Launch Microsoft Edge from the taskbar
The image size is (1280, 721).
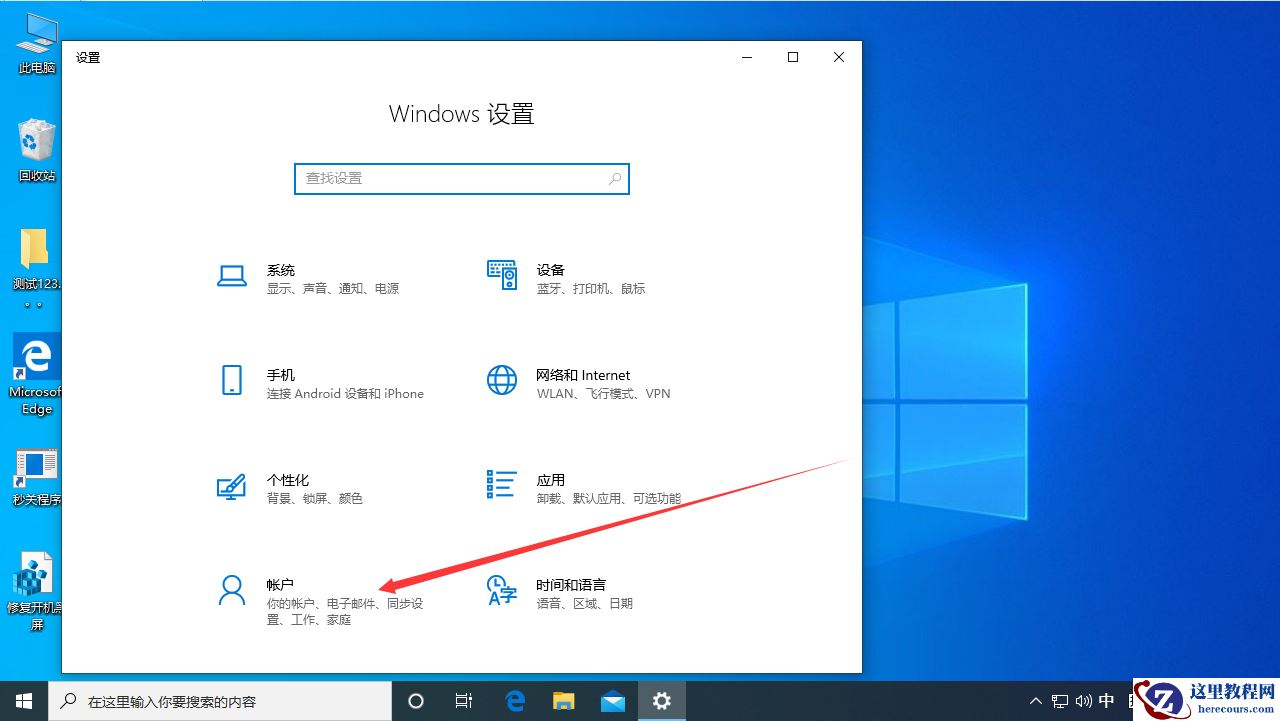point(514,702)
